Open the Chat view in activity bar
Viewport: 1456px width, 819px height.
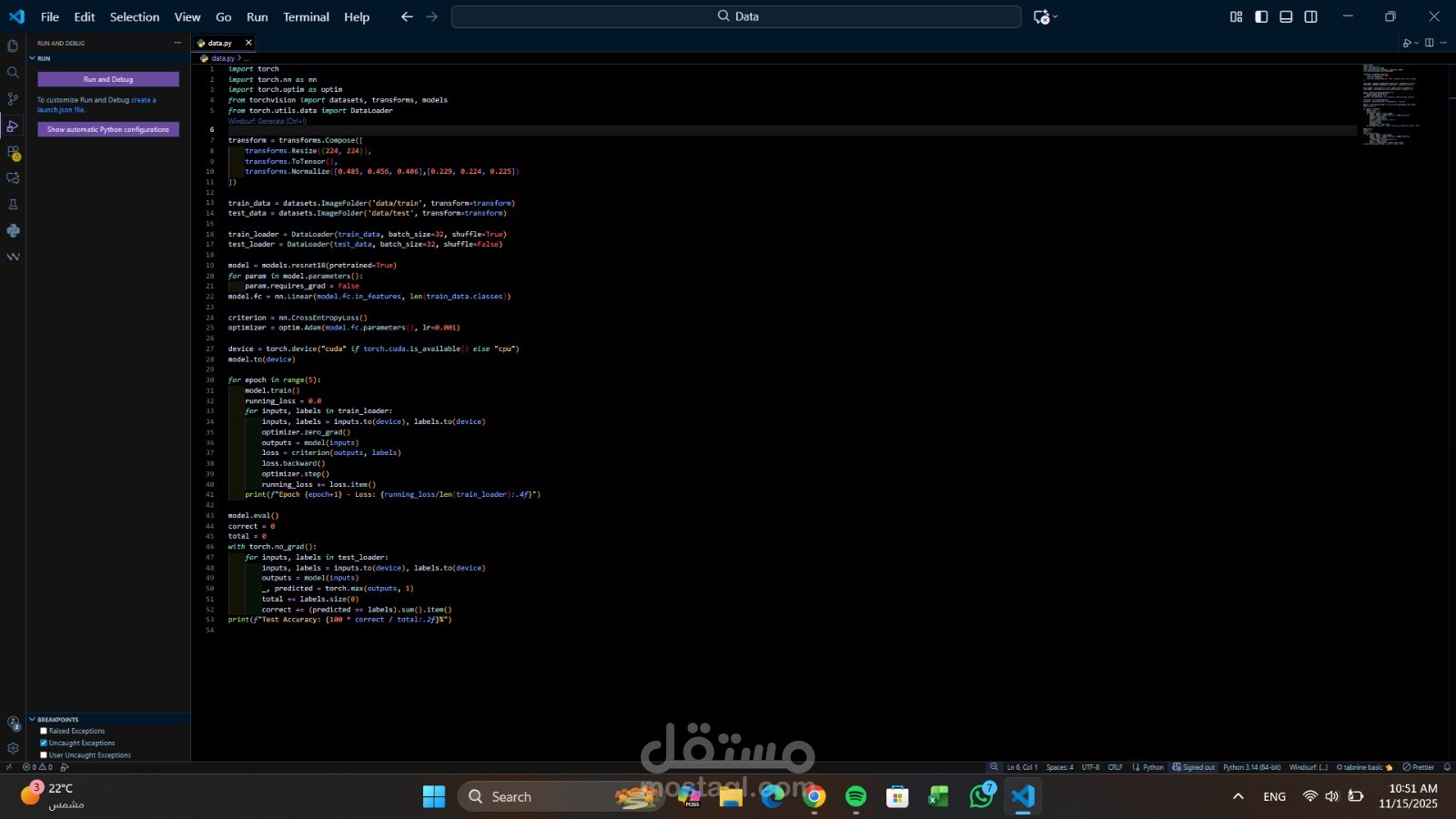13,178
